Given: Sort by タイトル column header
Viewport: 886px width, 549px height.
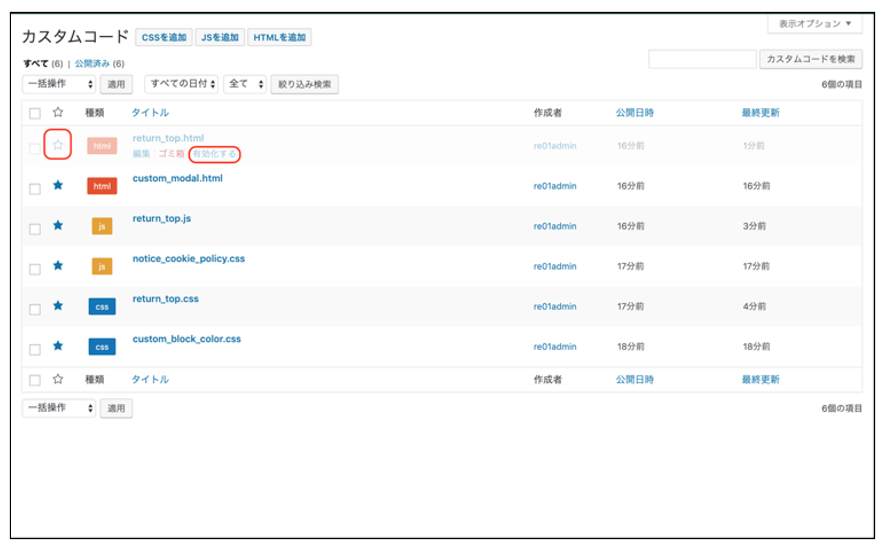Looking at the screenshot, I should click(x=150, y=112).
